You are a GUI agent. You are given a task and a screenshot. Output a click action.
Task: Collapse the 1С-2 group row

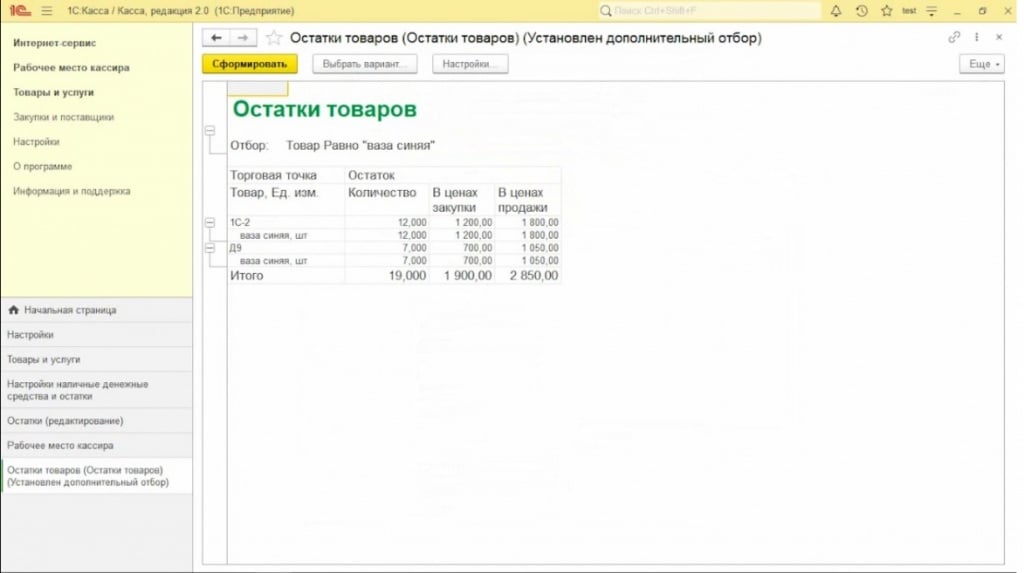[x=210, y=222]
